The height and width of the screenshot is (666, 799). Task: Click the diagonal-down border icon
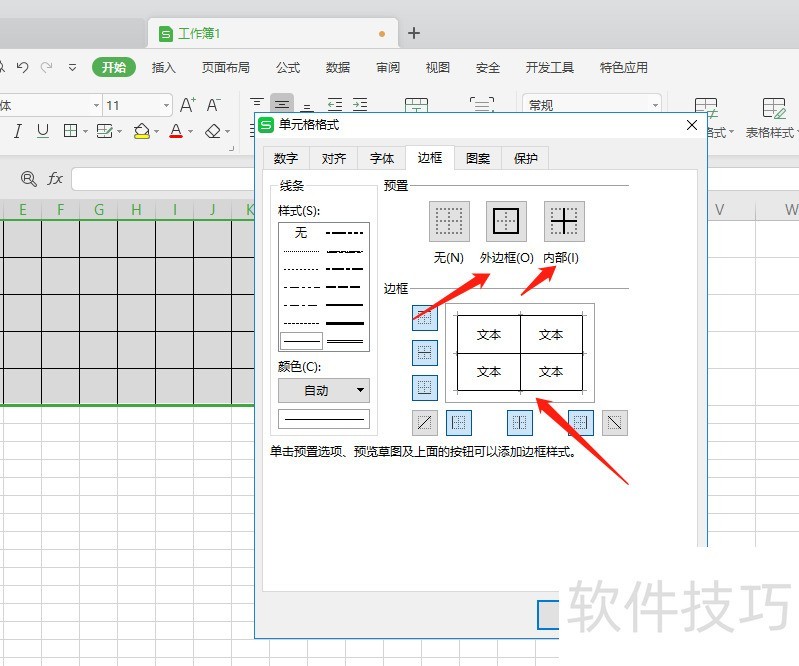point(616,423)
